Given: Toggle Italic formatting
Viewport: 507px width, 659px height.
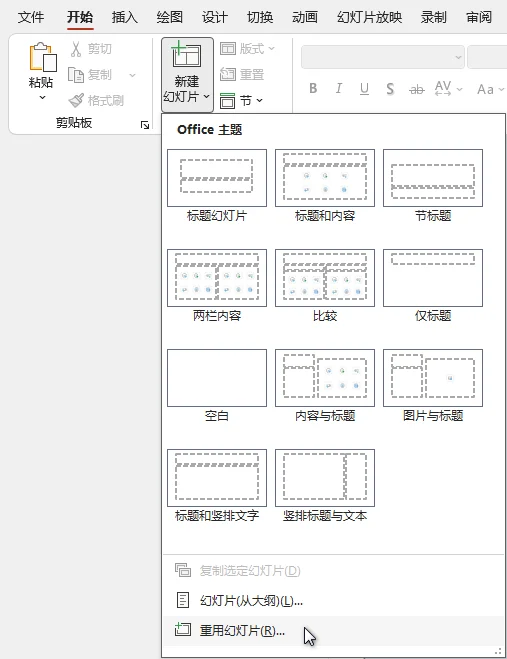Looking at the screenshot, I should click(x=338, y=89).
